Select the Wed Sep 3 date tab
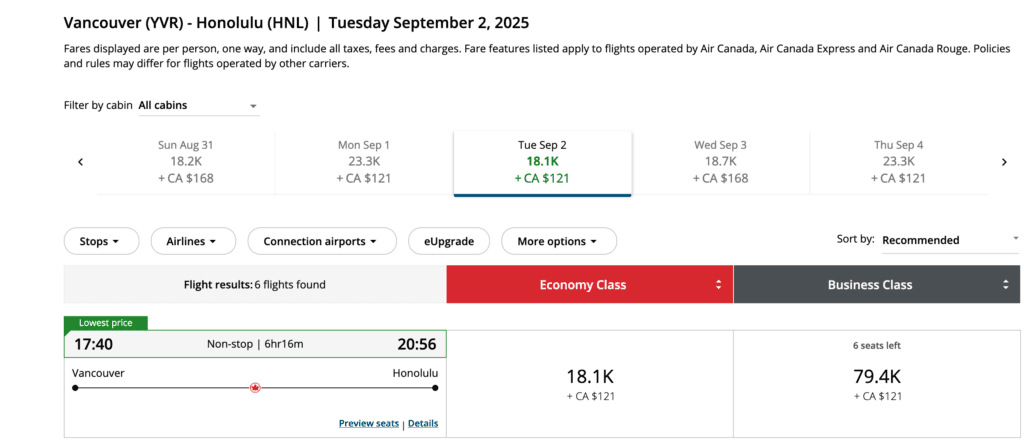This screenshot has width=1024, height=441. (720, 162)
